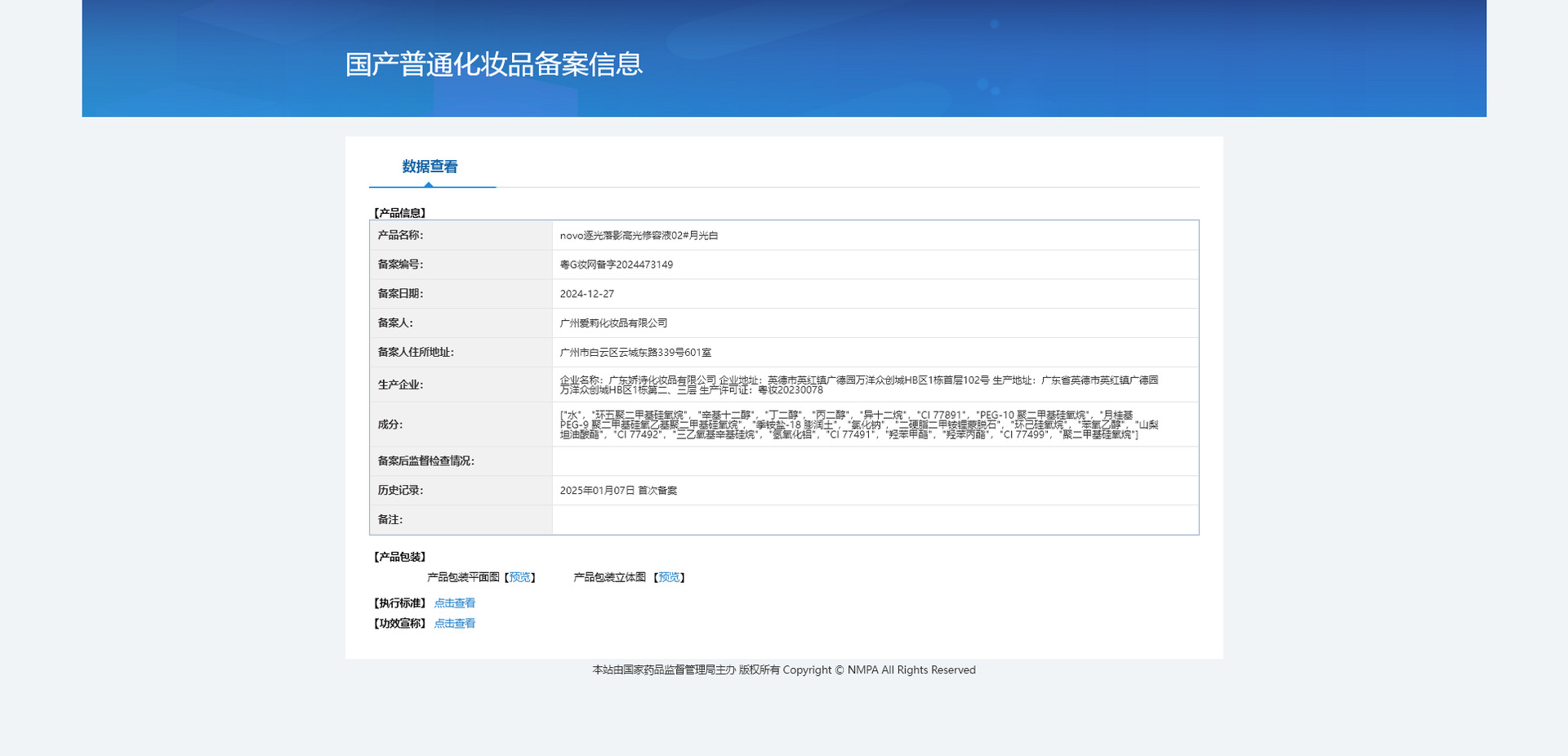Click the 生产企业 row label
Image resolution: width=1568 pixels, height=756 pixels.
click(x=400, y=385)
